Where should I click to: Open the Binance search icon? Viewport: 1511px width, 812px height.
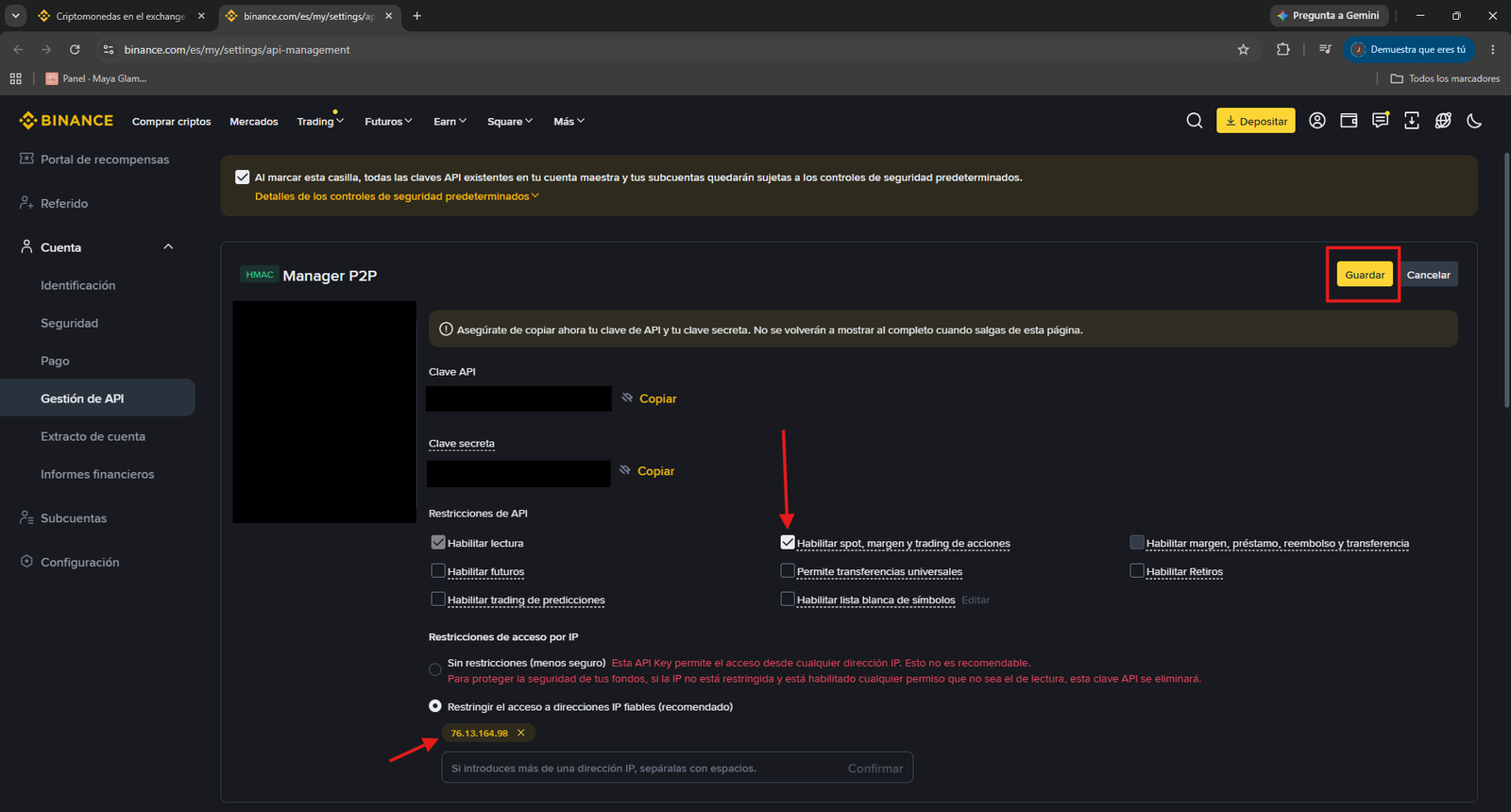click(1195, 121)
